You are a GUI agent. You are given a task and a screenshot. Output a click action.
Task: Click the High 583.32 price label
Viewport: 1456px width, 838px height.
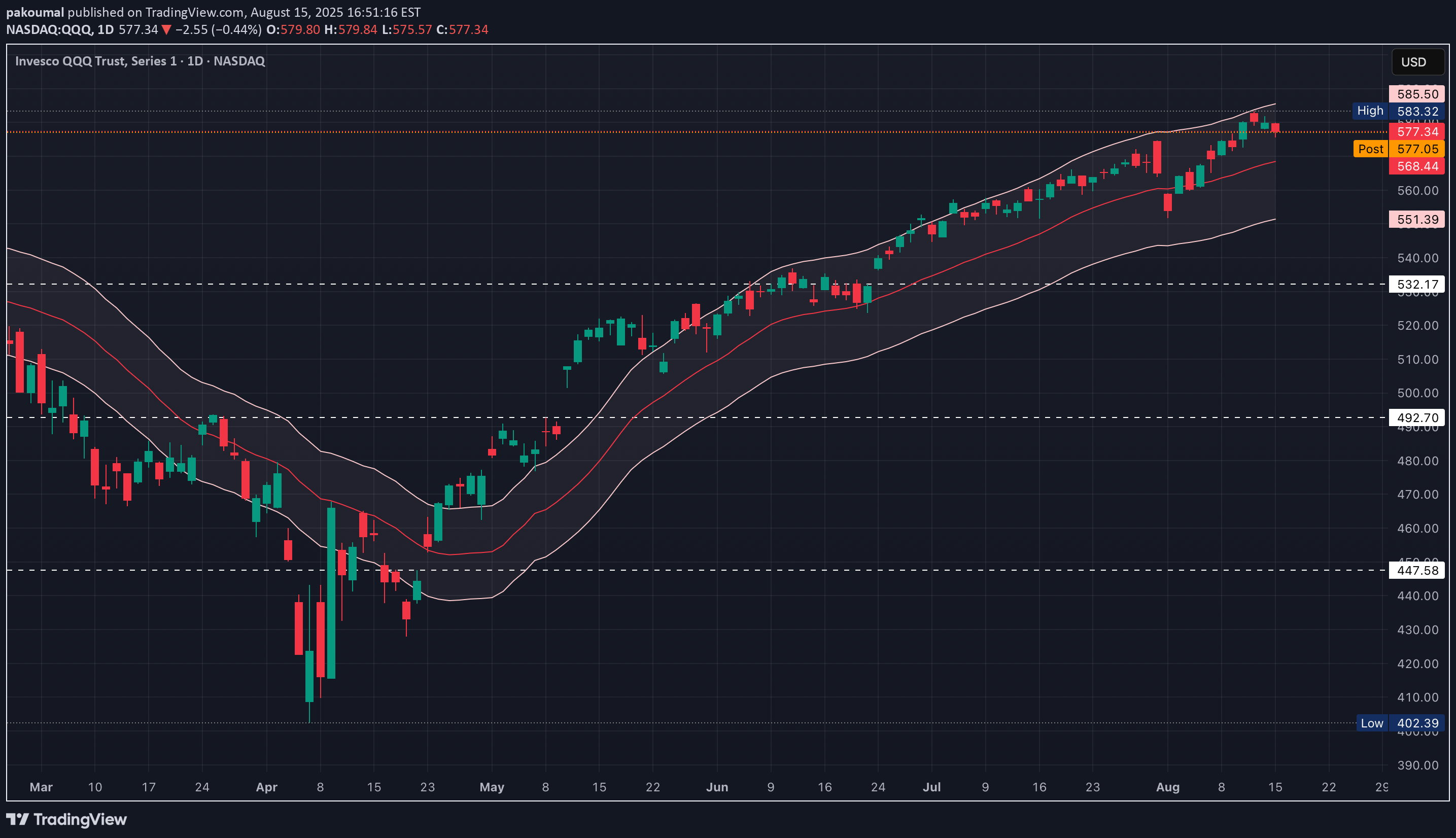pyautogui.click(x=1399, y=111)
